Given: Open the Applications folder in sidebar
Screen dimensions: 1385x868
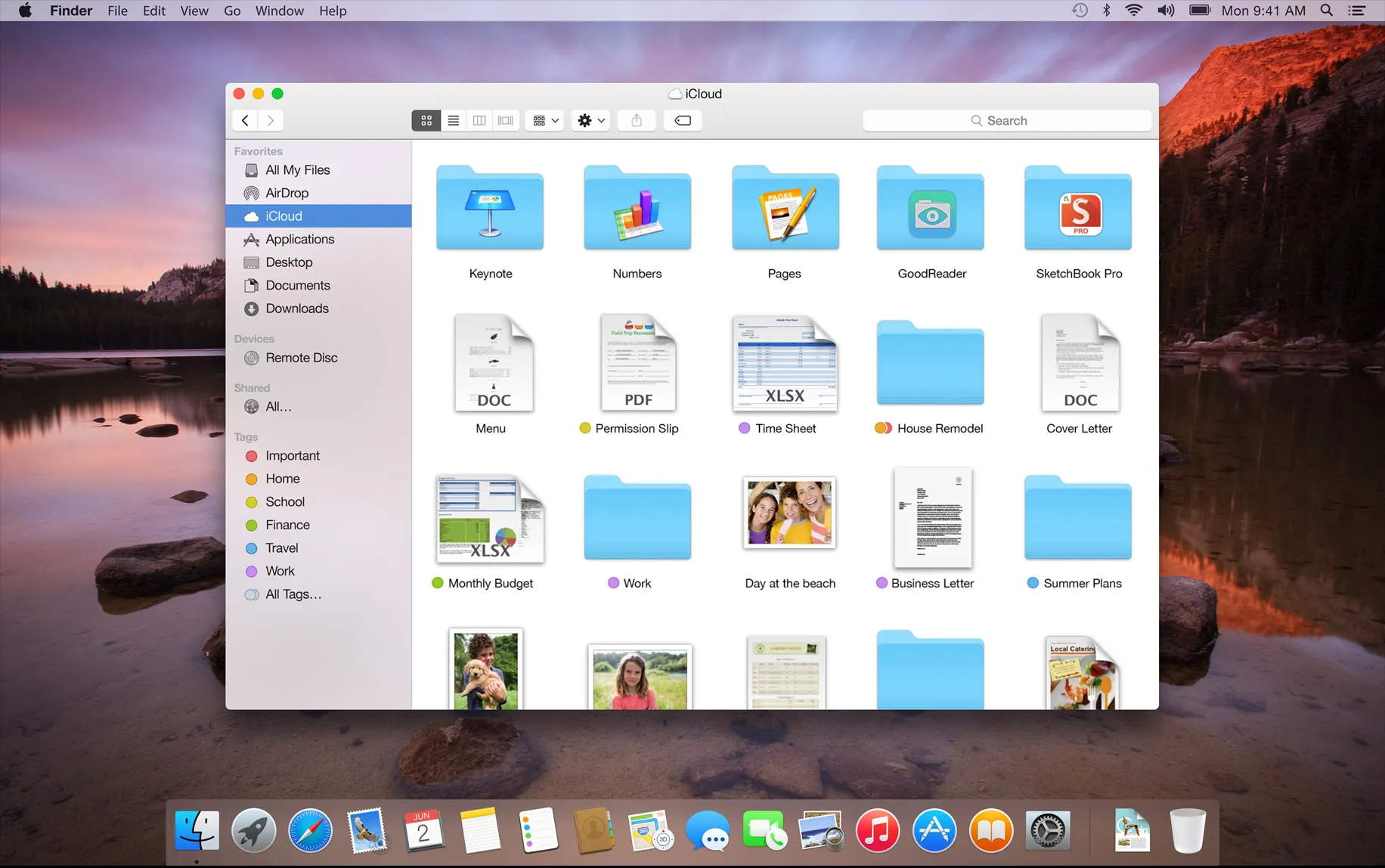Looking at the screenshot, I should [299, 239].
